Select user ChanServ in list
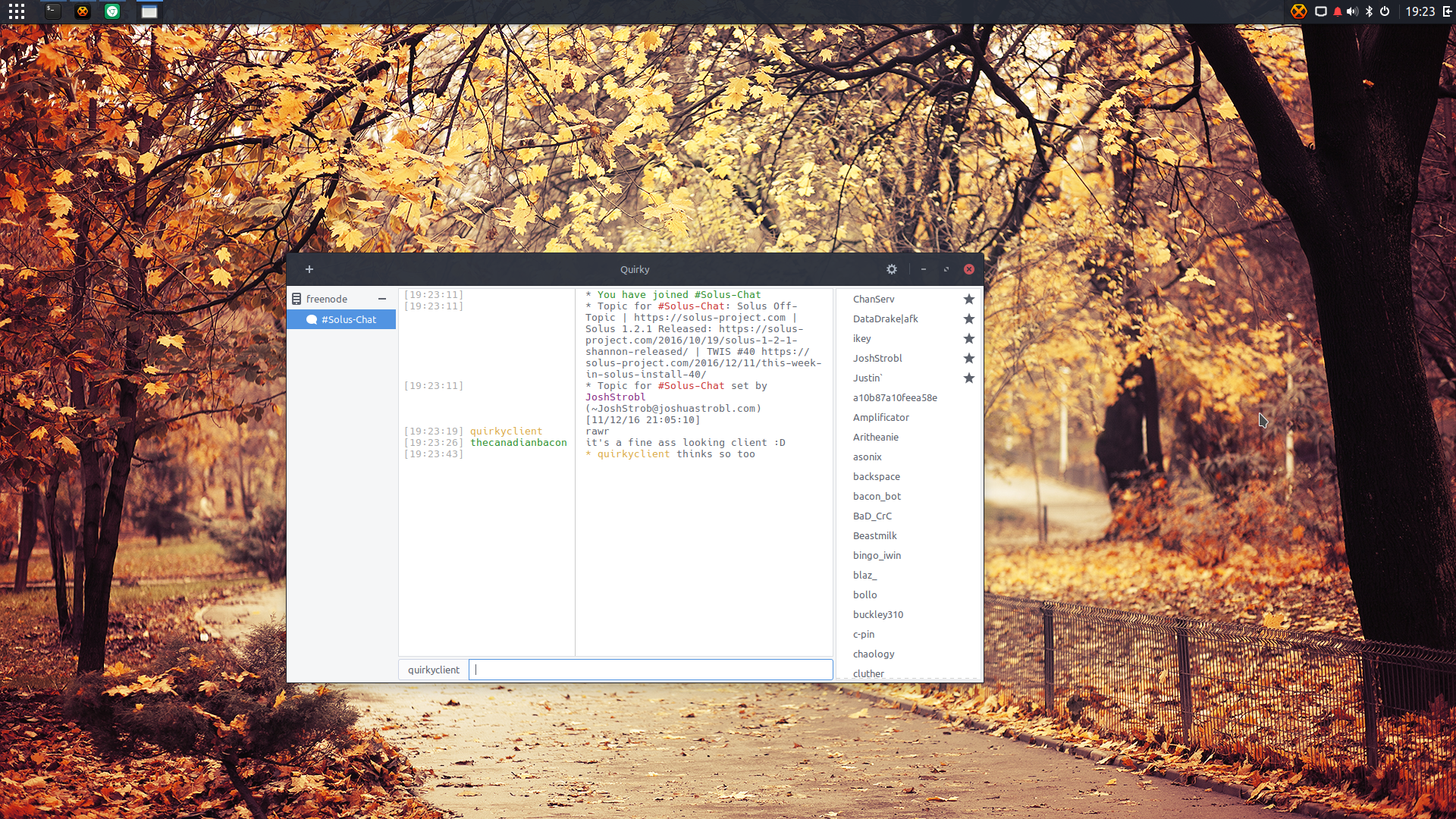 click(x=908, y=299)
